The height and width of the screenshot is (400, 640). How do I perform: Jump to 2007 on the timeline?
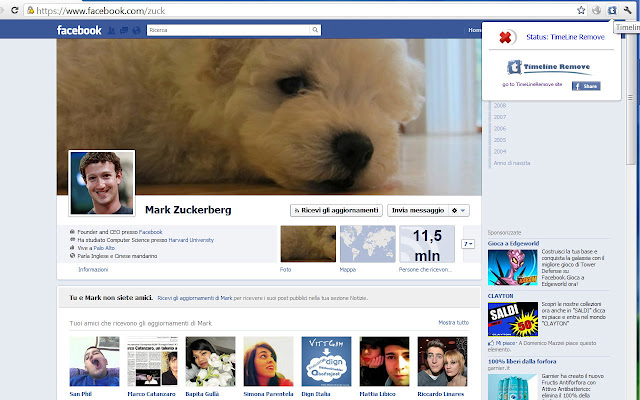click(500, 117)
